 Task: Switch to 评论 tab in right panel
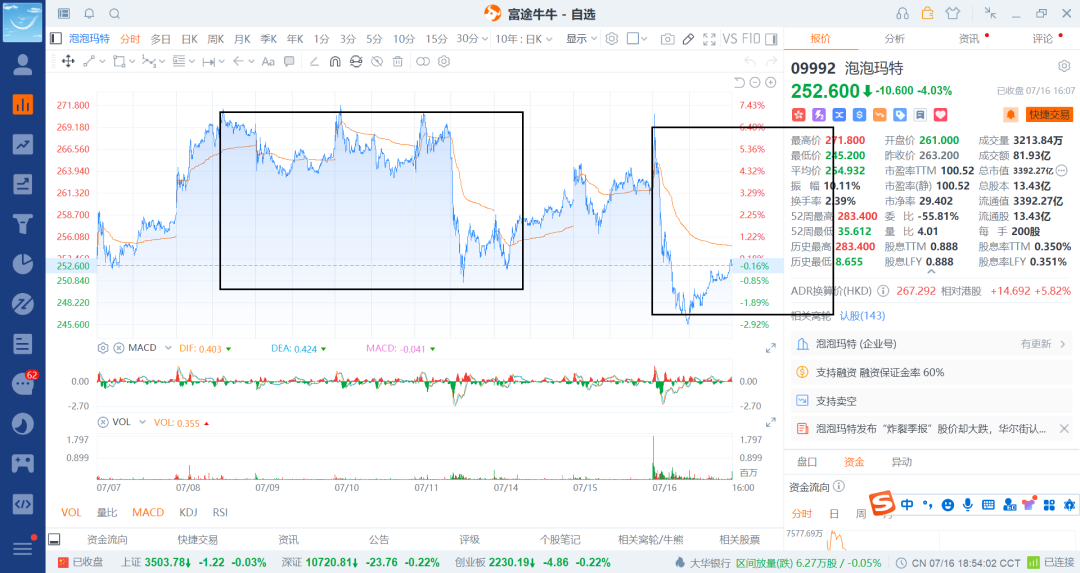(1042, 39)
